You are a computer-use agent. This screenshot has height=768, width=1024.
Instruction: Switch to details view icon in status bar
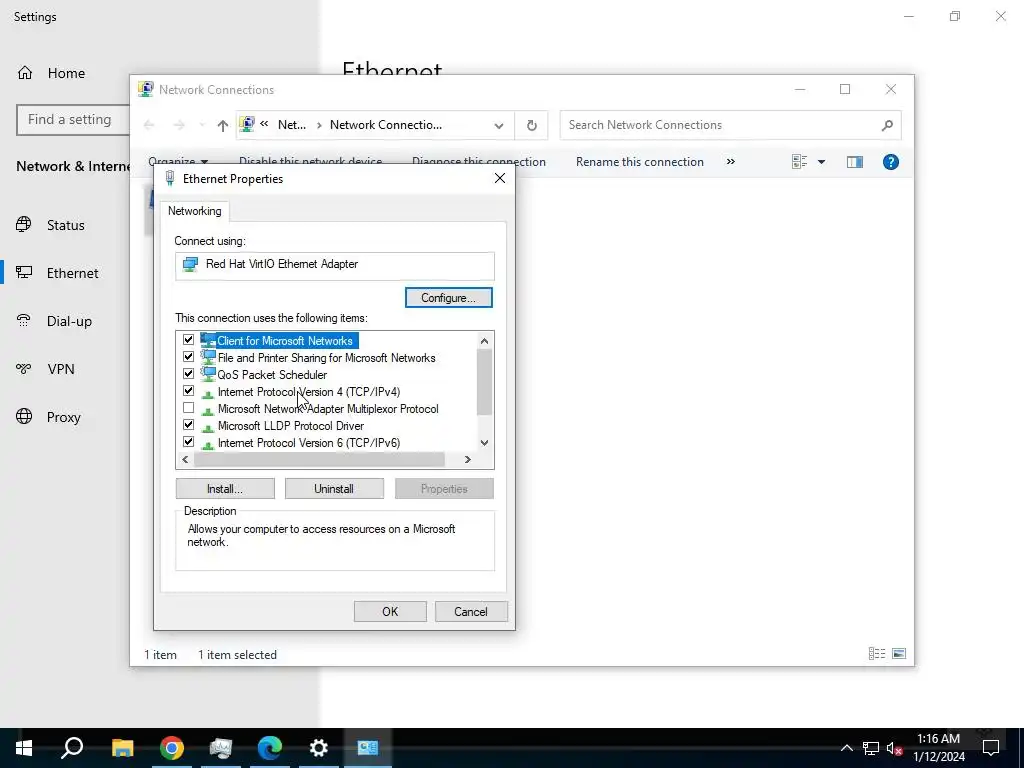[877, 654]
